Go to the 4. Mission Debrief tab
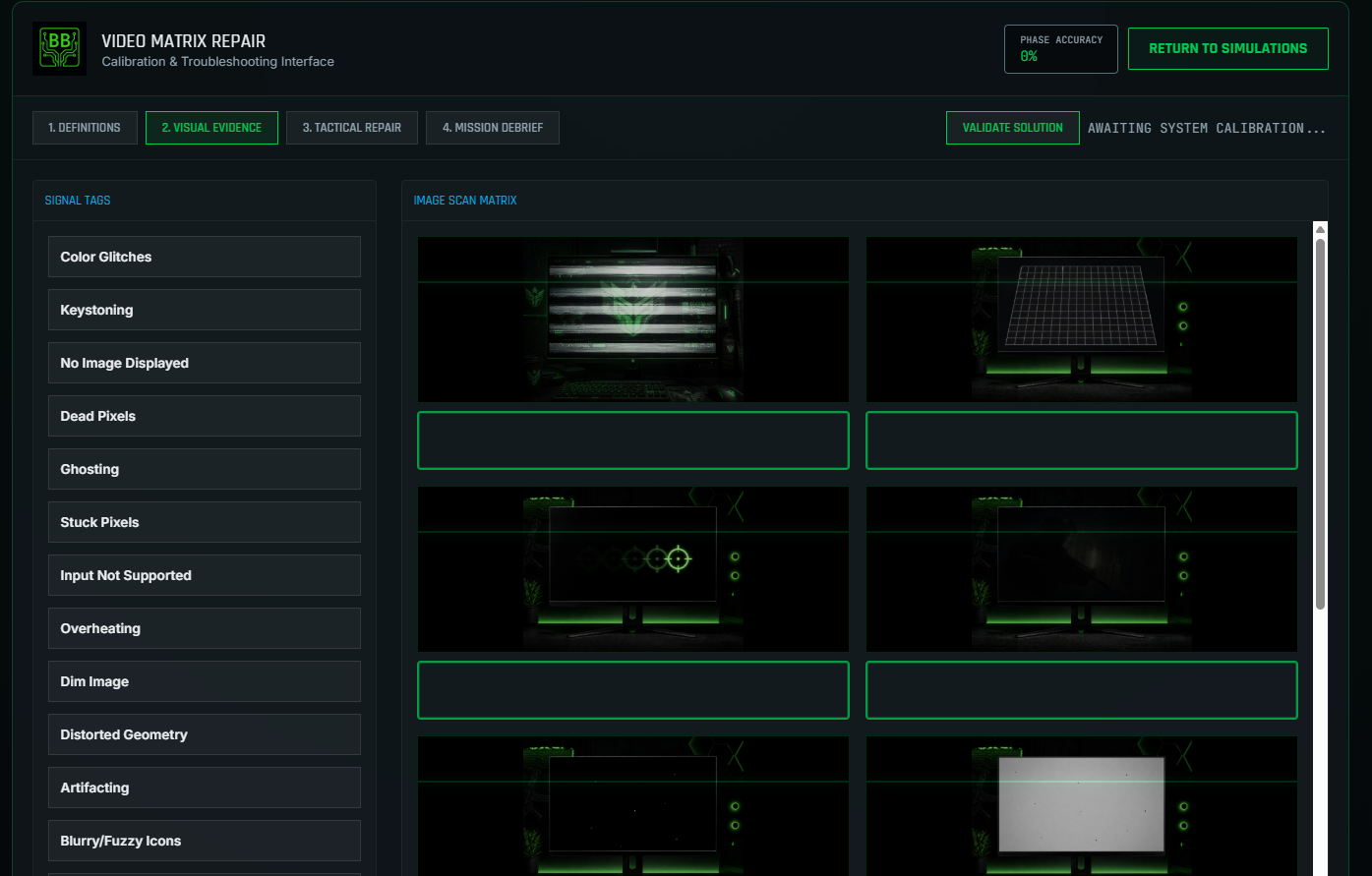 [x=493, y=128]
